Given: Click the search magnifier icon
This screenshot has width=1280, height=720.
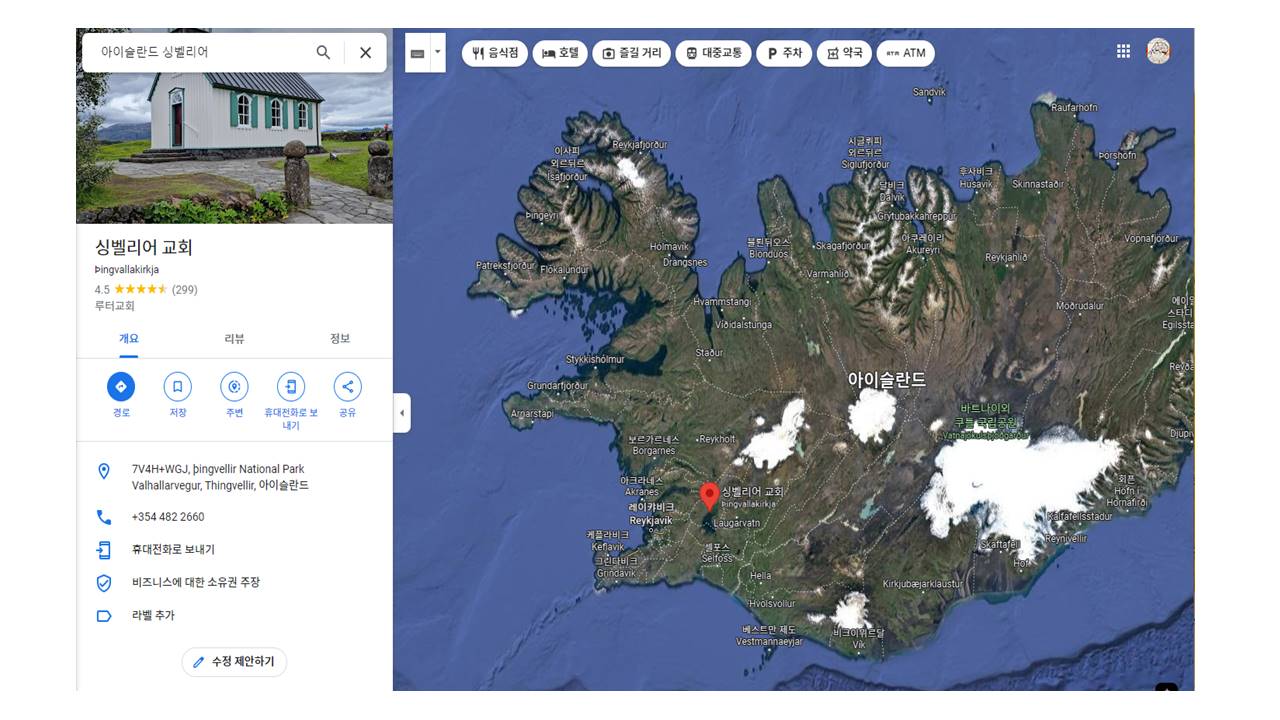Looking at the screenshot, I should click(x=323, y=52).
